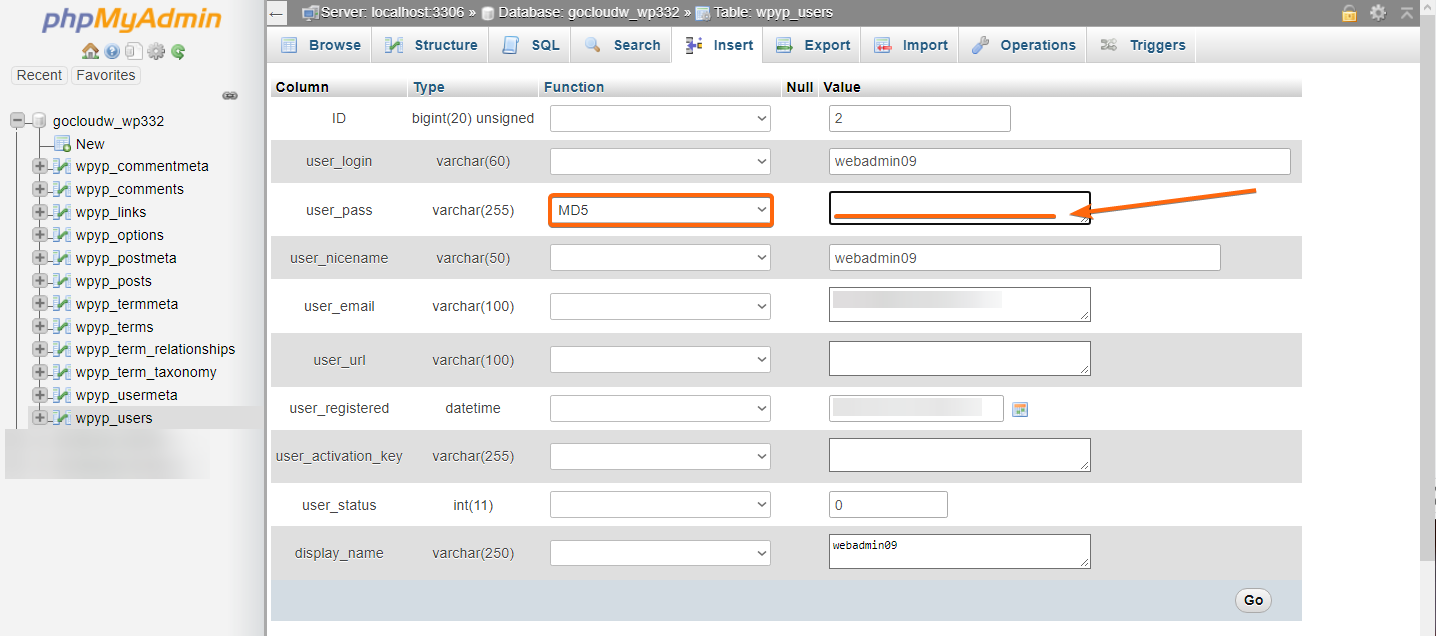Viewport: 1436px width, 636px height.
Task: Open calendar picker for user_registered
Action: tap(1020, 409)
